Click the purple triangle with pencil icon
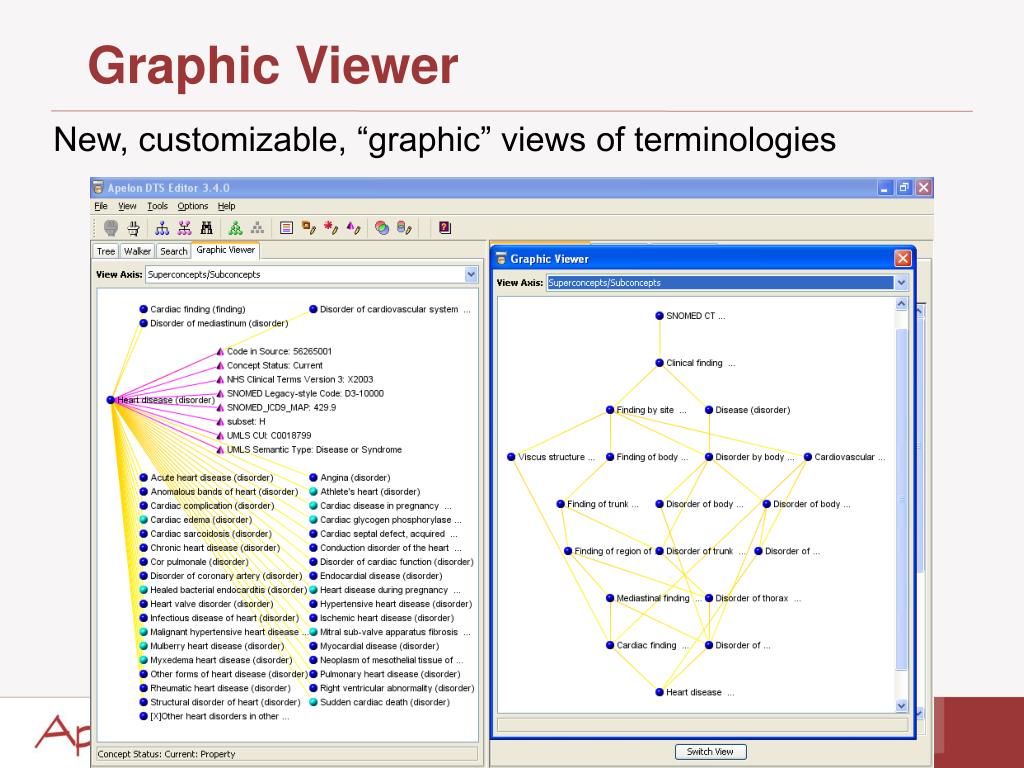 (x=353, y=228)
